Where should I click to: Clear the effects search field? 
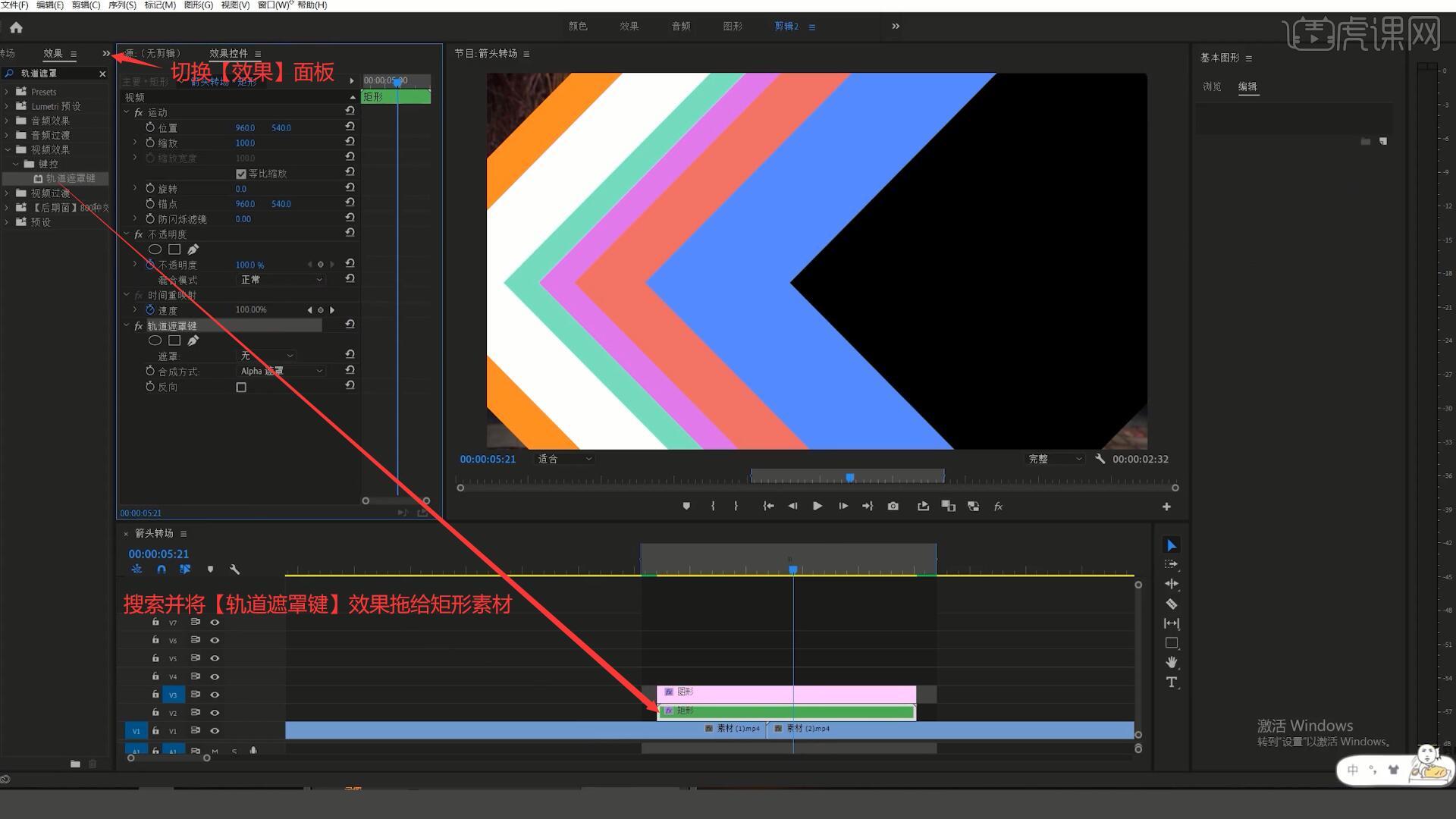tap(102, 74)
